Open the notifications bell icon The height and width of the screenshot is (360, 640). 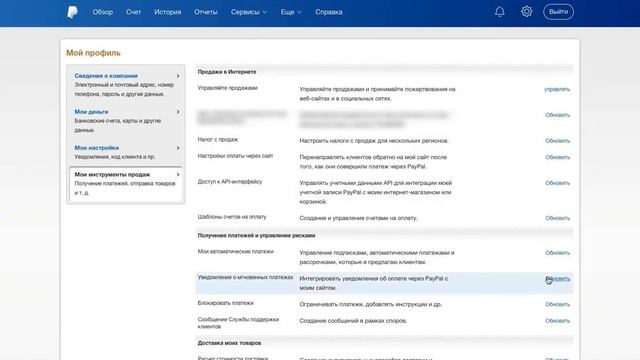[x=500, y=12]
